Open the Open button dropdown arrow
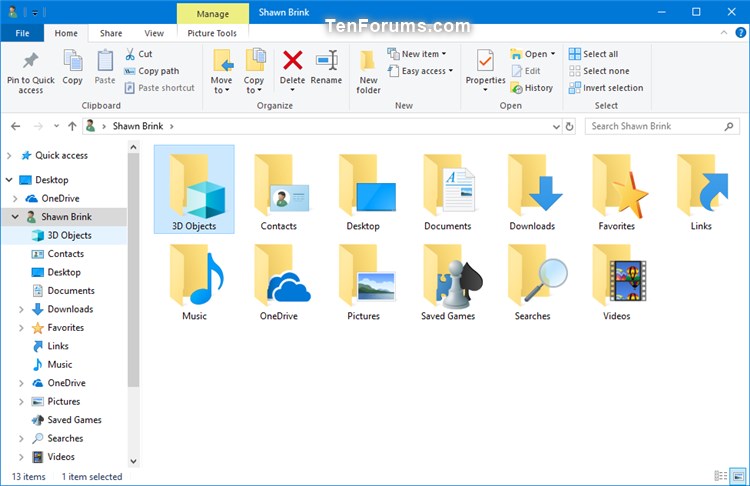Viewport: 750px width, 486px height. point(553,54)
